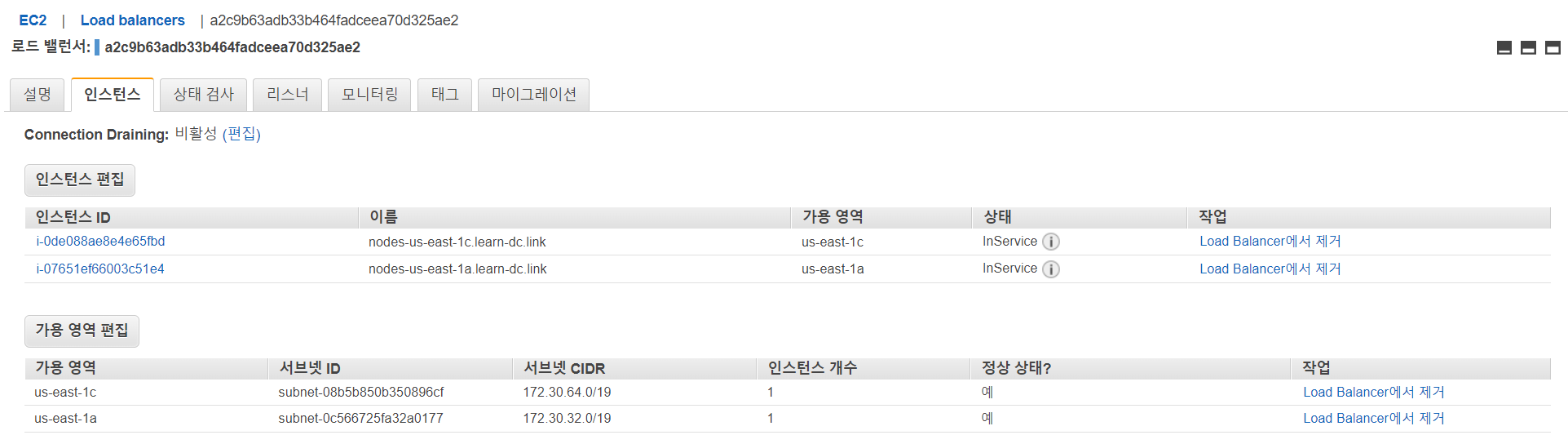1568x444 pixels.
Task: Click info icon beside InService for us-east-1a
Action: pyautogui.click(x=1051, y=269)
